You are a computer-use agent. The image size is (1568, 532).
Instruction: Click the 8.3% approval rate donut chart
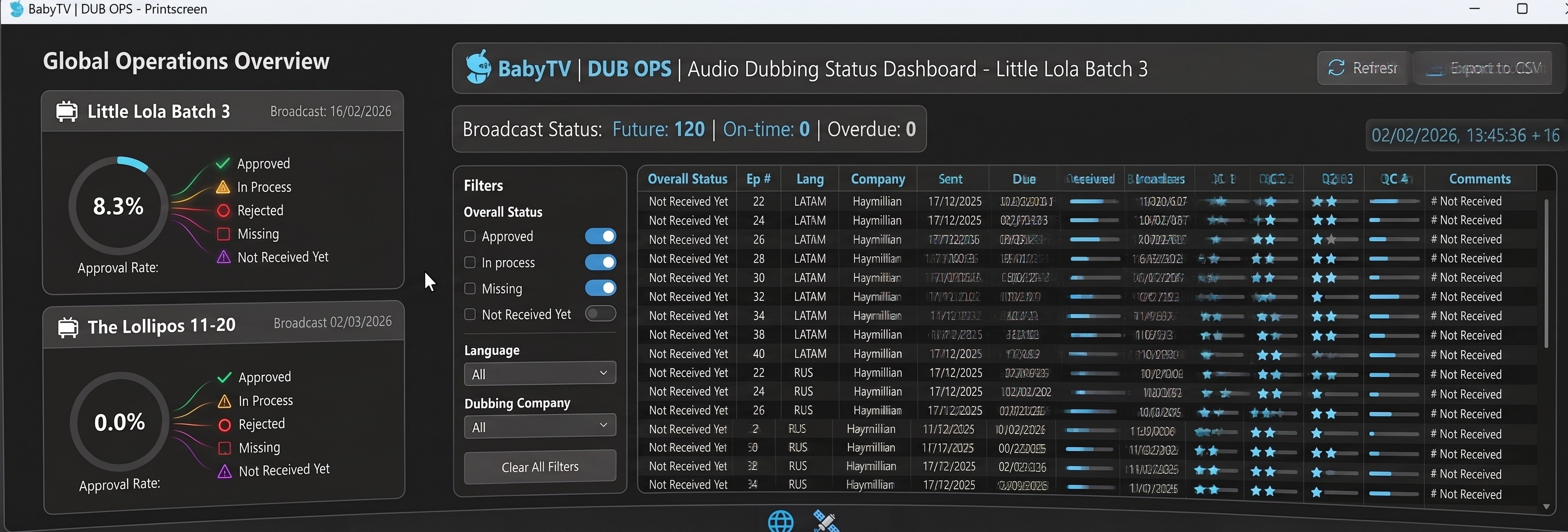pos(118,206)
